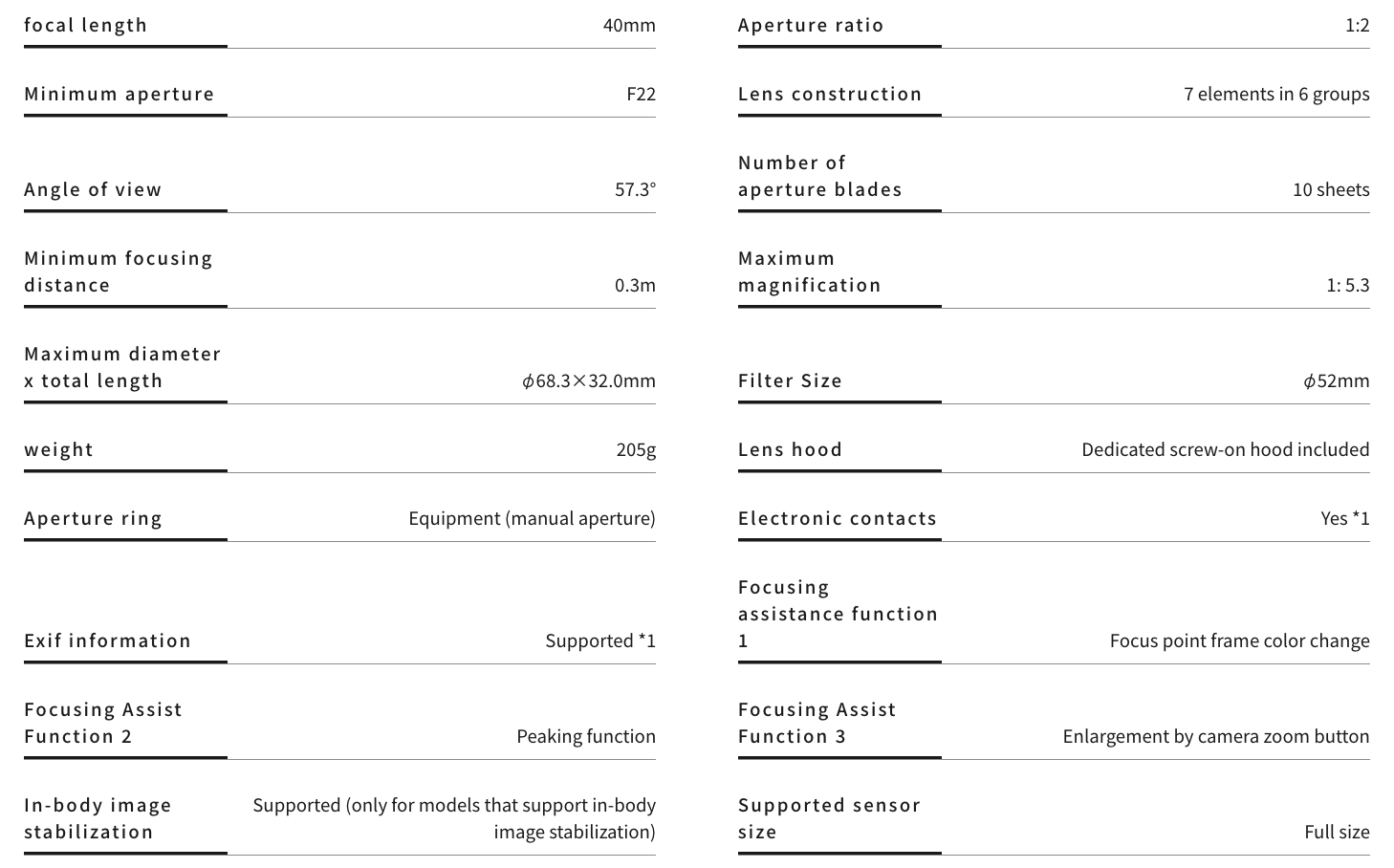
Task: Click the 'In-body image stabilization' label
Action: click(x=97, y=818)
